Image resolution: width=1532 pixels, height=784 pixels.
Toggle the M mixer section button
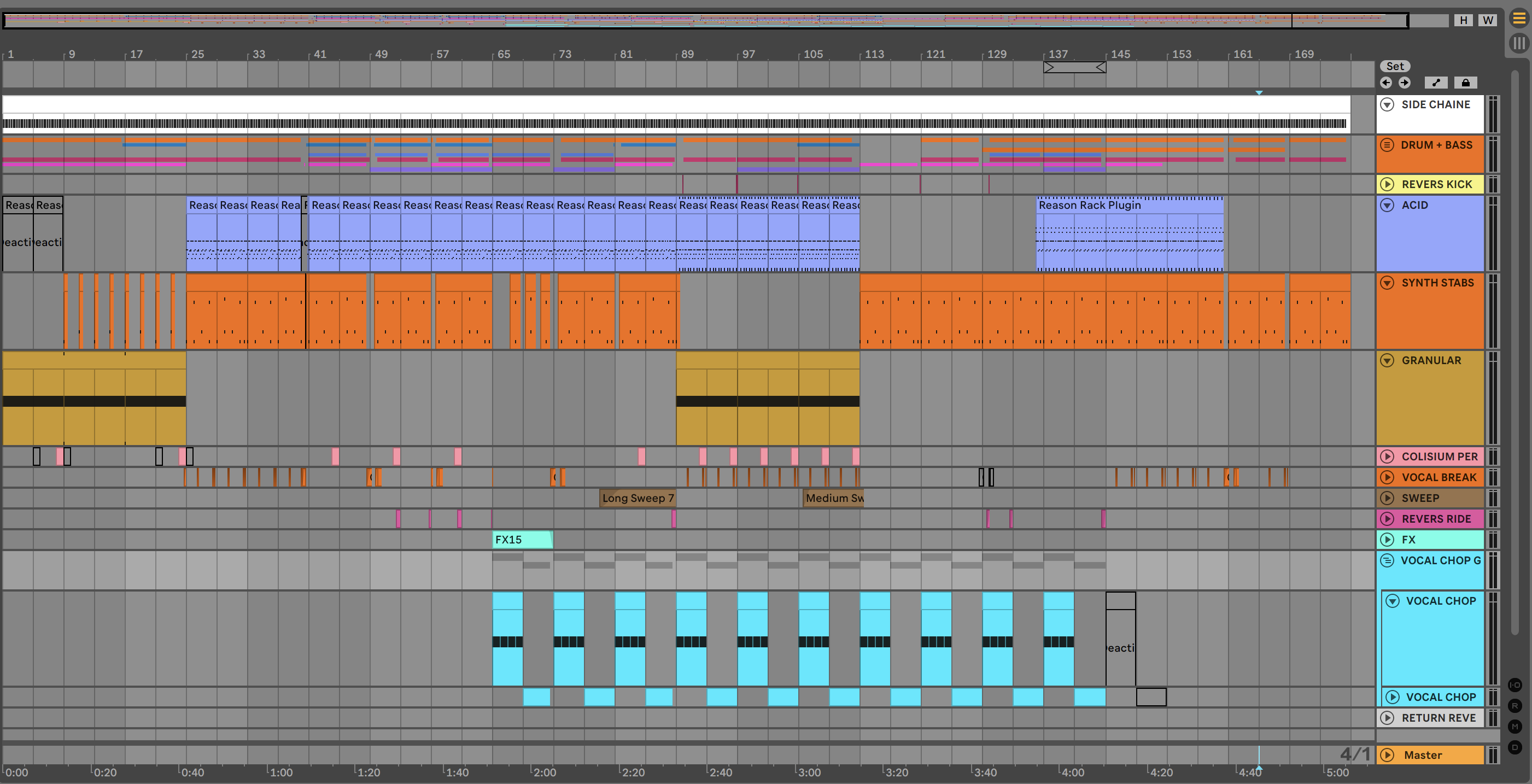(1515, 726)
